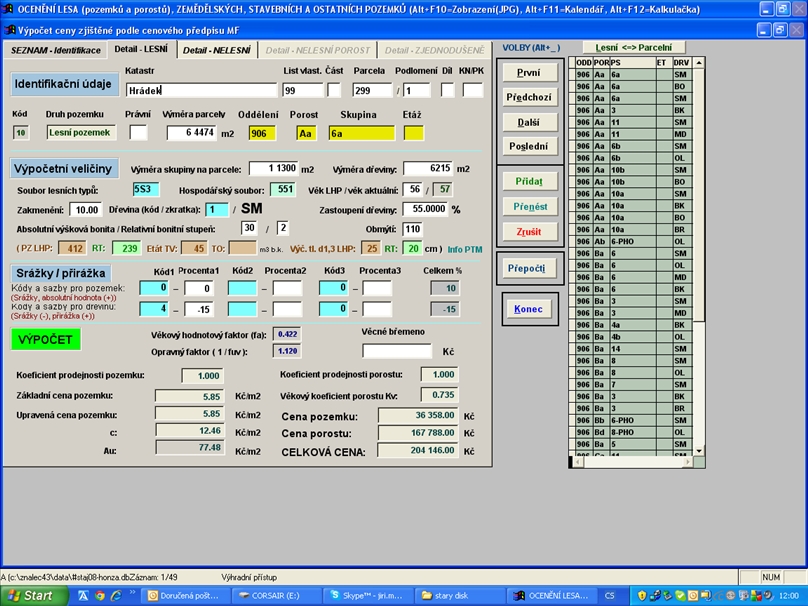Click the Katastr input field containing Hrádek
The width and height of the screenshot is (808, 606).
200,90
